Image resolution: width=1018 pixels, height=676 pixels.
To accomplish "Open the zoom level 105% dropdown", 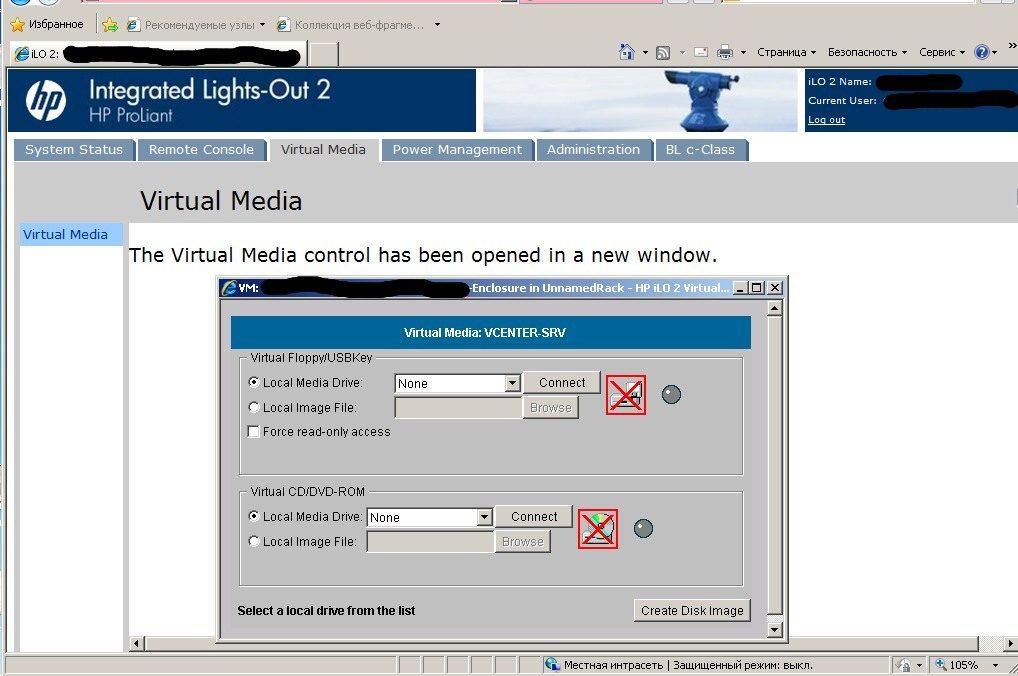I will pyautogui.click(x=995, y=665).
